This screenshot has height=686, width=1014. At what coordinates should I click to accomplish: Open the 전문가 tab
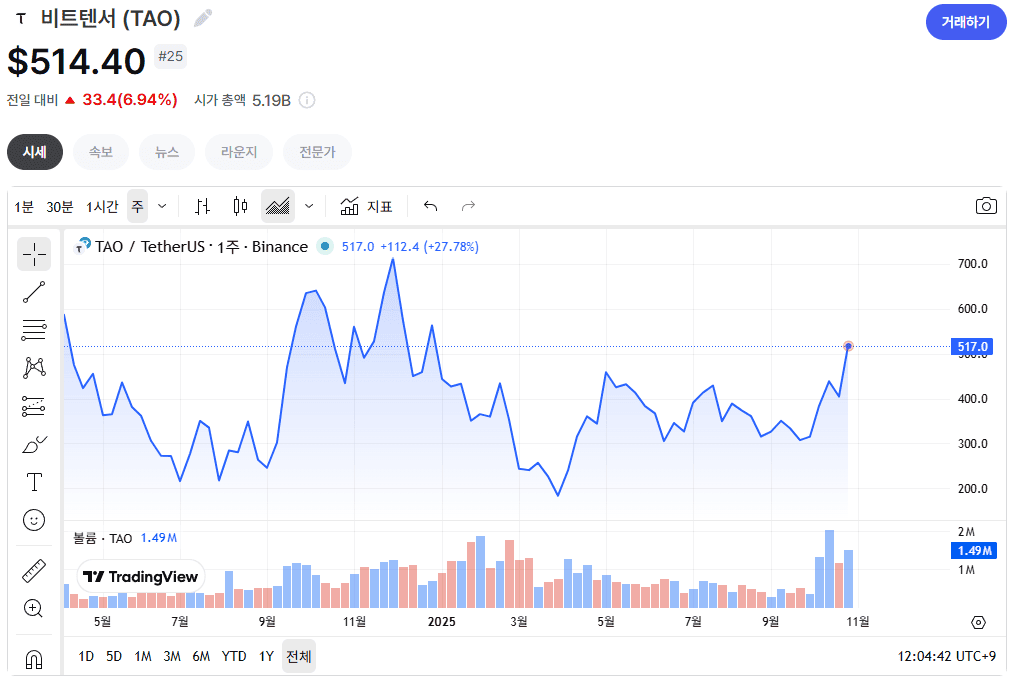[317, 152]
